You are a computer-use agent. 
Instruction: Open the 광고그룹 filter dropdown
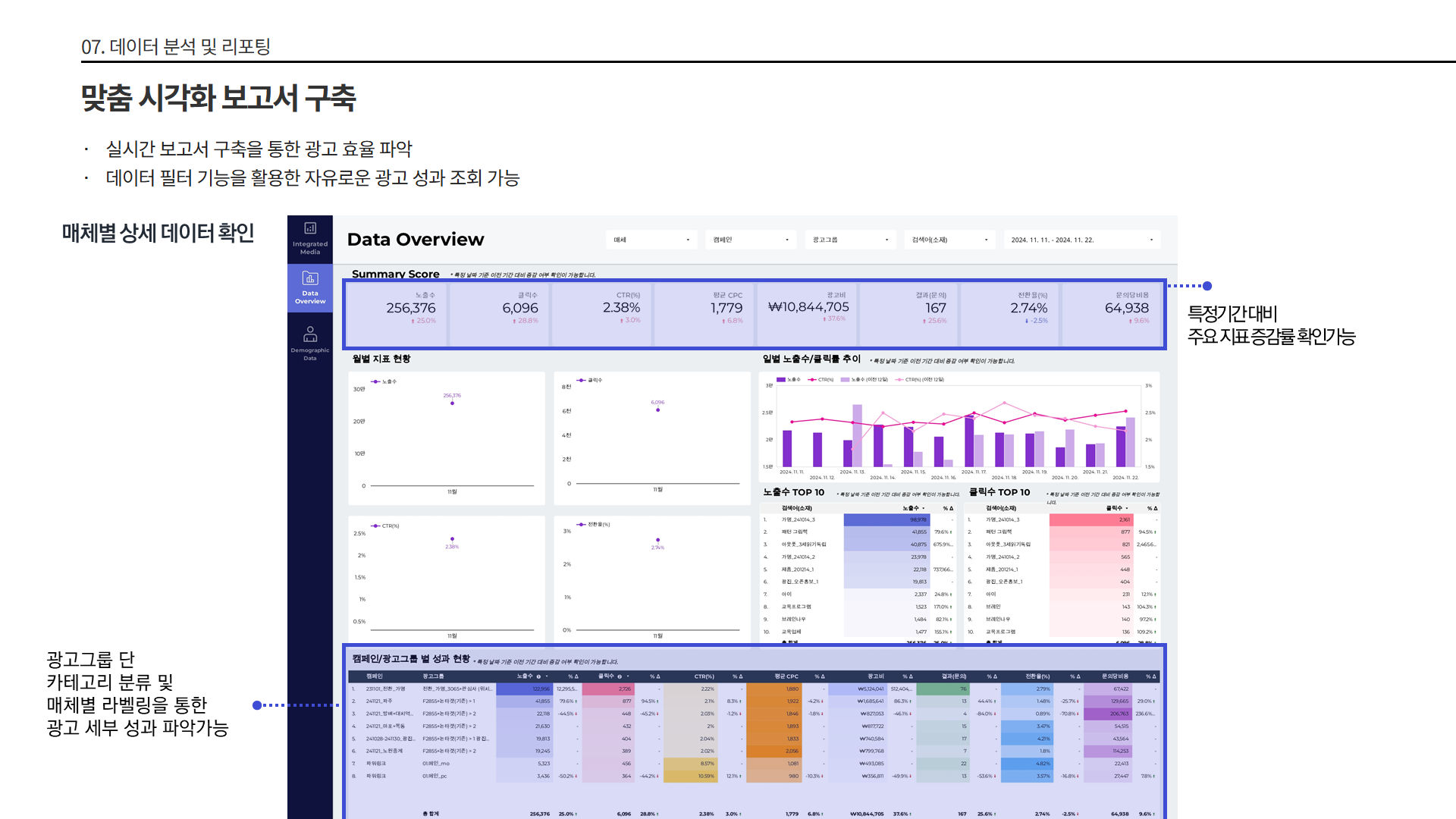point(850,240)
